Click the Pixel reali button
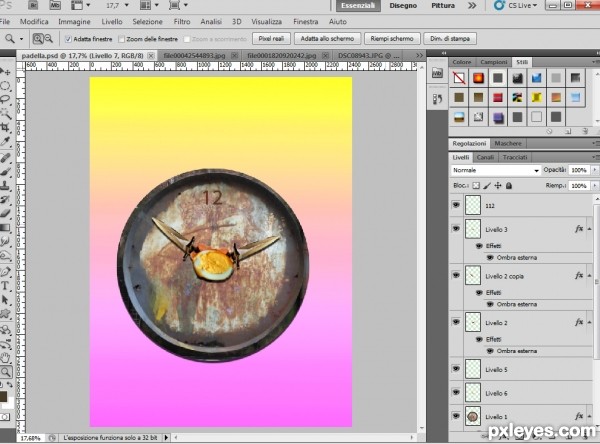Viewport: 600px width, 444px height. coord(271,39)
